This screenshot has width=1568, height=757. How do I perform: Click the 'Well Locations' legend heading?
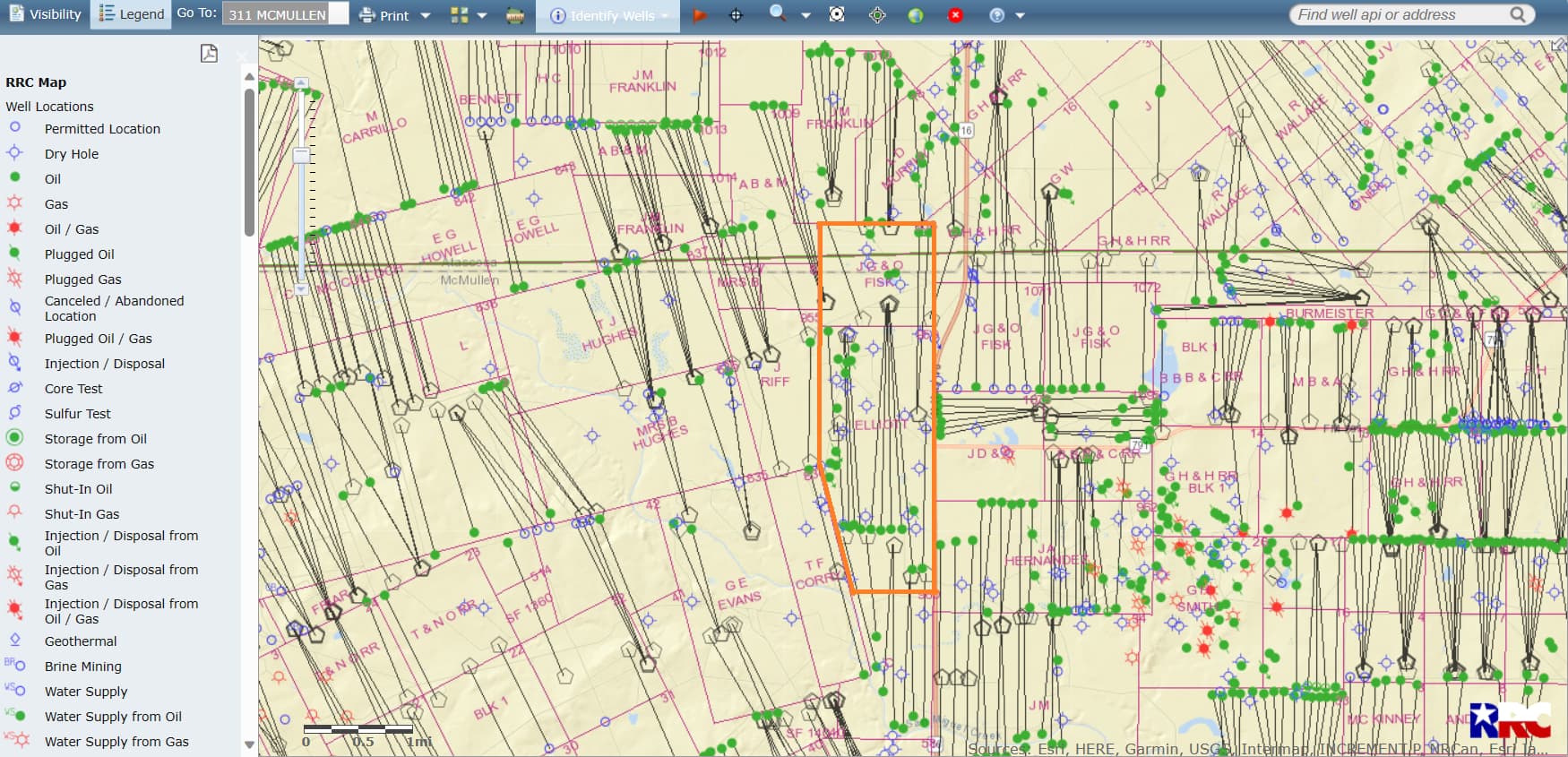coord(49,106)
